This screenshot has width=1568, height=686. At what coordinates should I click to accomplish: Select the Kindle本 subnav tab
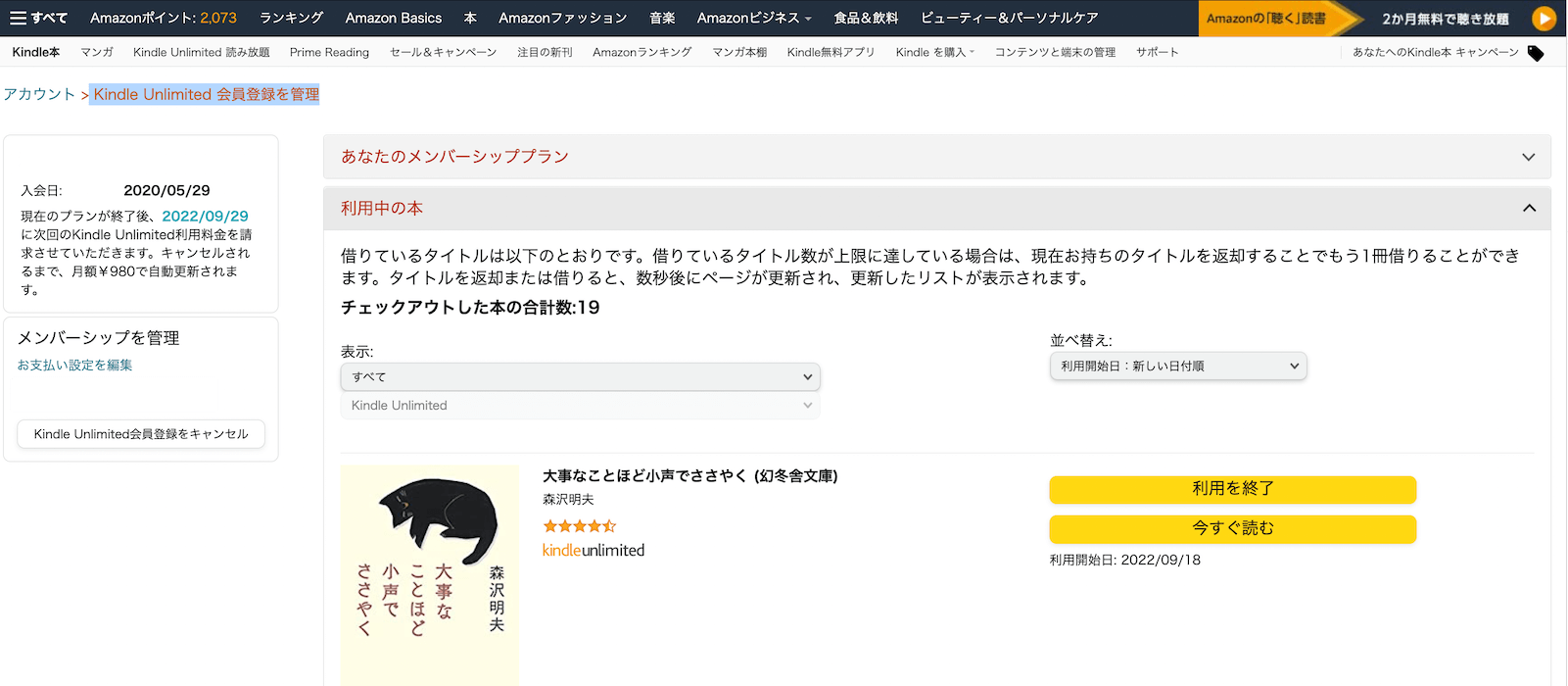click(36, 52)
